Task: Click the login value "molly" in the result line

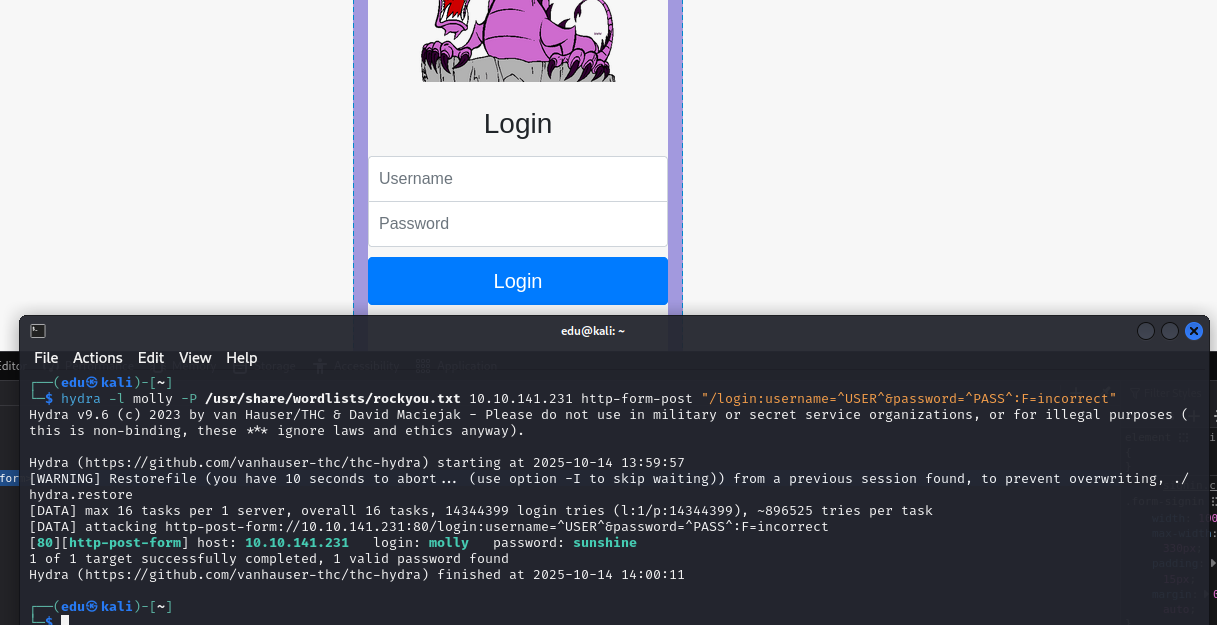Action: [x=449, y=543]
